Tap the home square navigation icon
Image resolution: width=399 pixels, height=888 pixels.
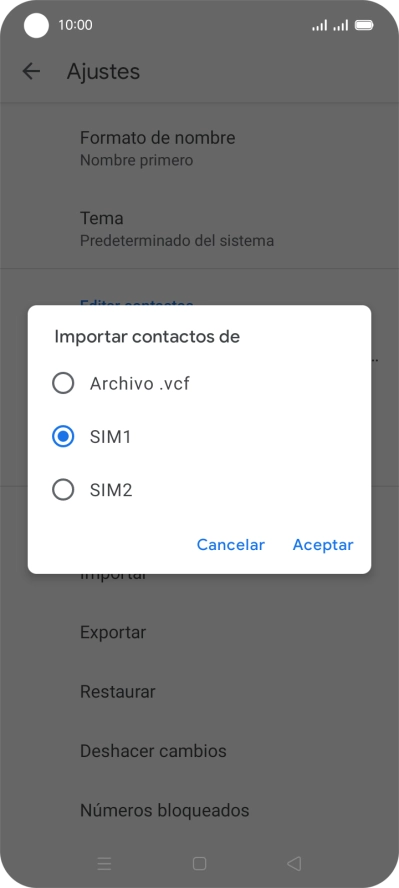199,863
